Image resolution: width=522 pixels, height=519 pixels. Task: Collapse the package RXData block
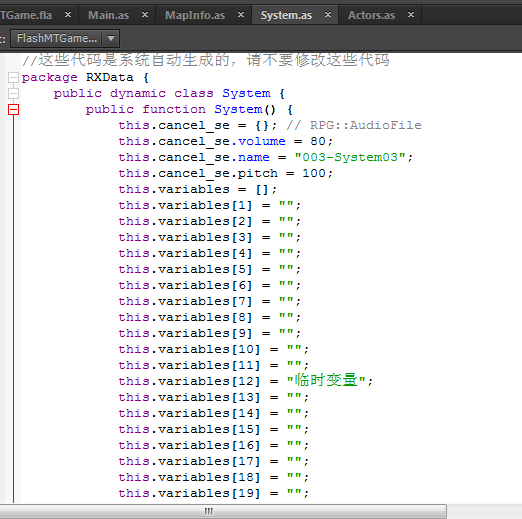[13, 77]
